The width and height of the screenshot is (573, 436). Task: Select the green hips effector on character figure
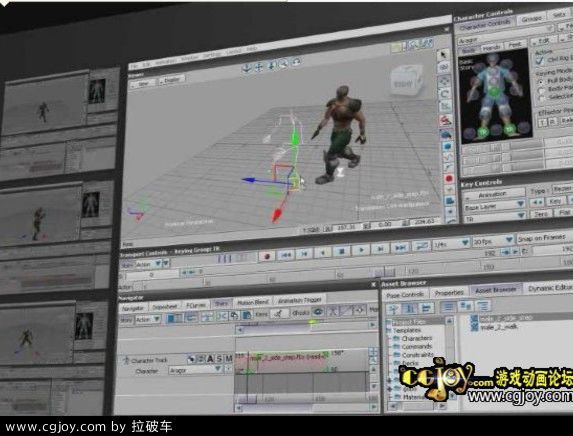coord(493,91)
